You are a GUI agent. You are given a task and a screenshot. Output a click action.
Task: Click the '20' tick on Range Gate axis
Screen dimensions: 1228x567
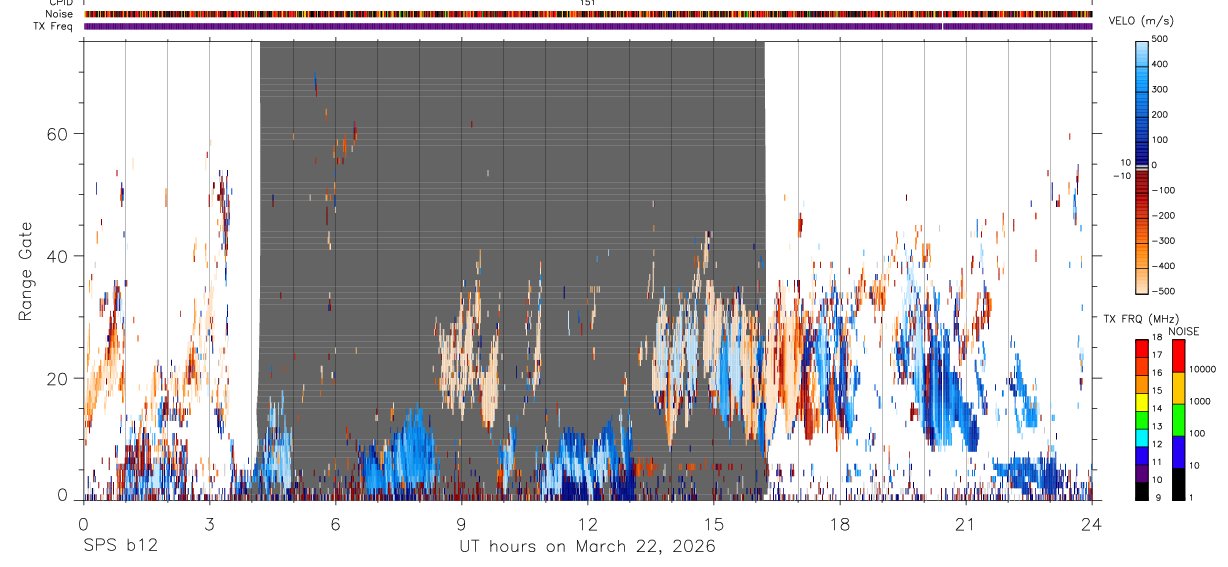coord(58,378)
